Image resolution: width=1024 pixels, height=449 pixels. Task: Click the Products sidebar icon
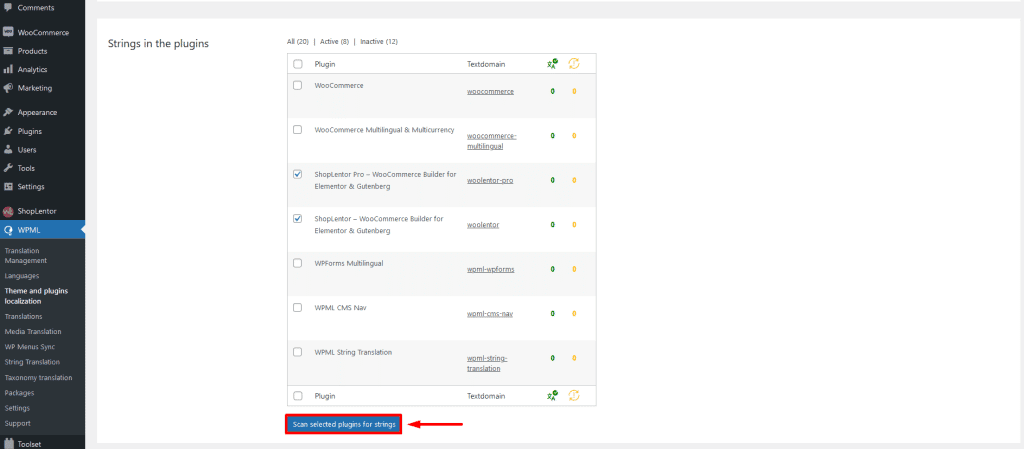point(8,51)
